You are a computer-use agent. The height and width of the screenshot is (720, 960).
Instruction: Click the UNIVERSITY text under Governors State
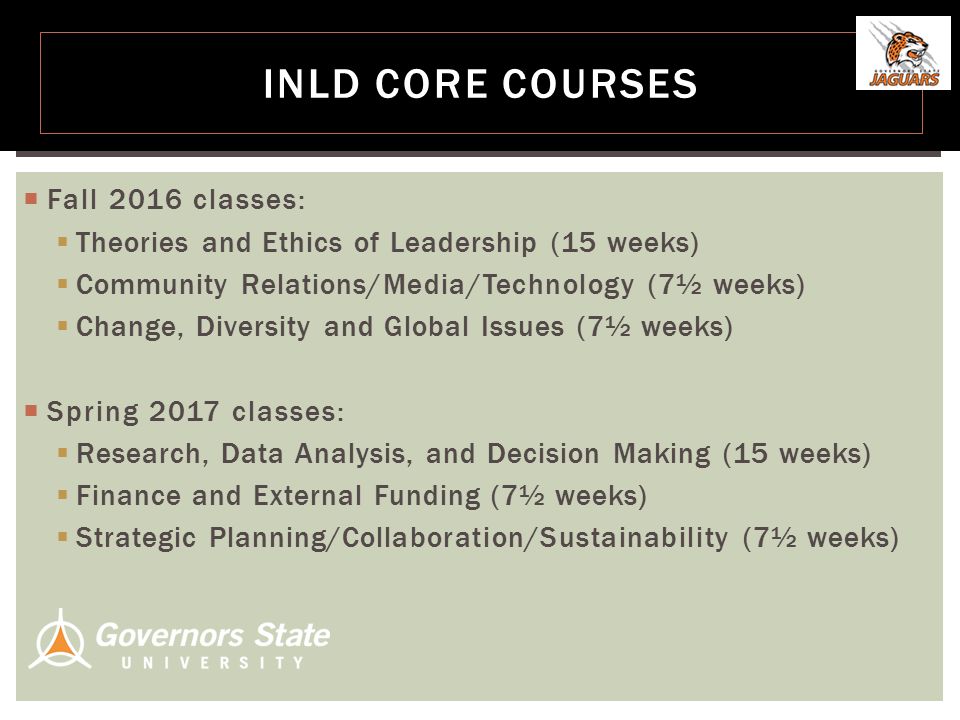pos(212,663)
